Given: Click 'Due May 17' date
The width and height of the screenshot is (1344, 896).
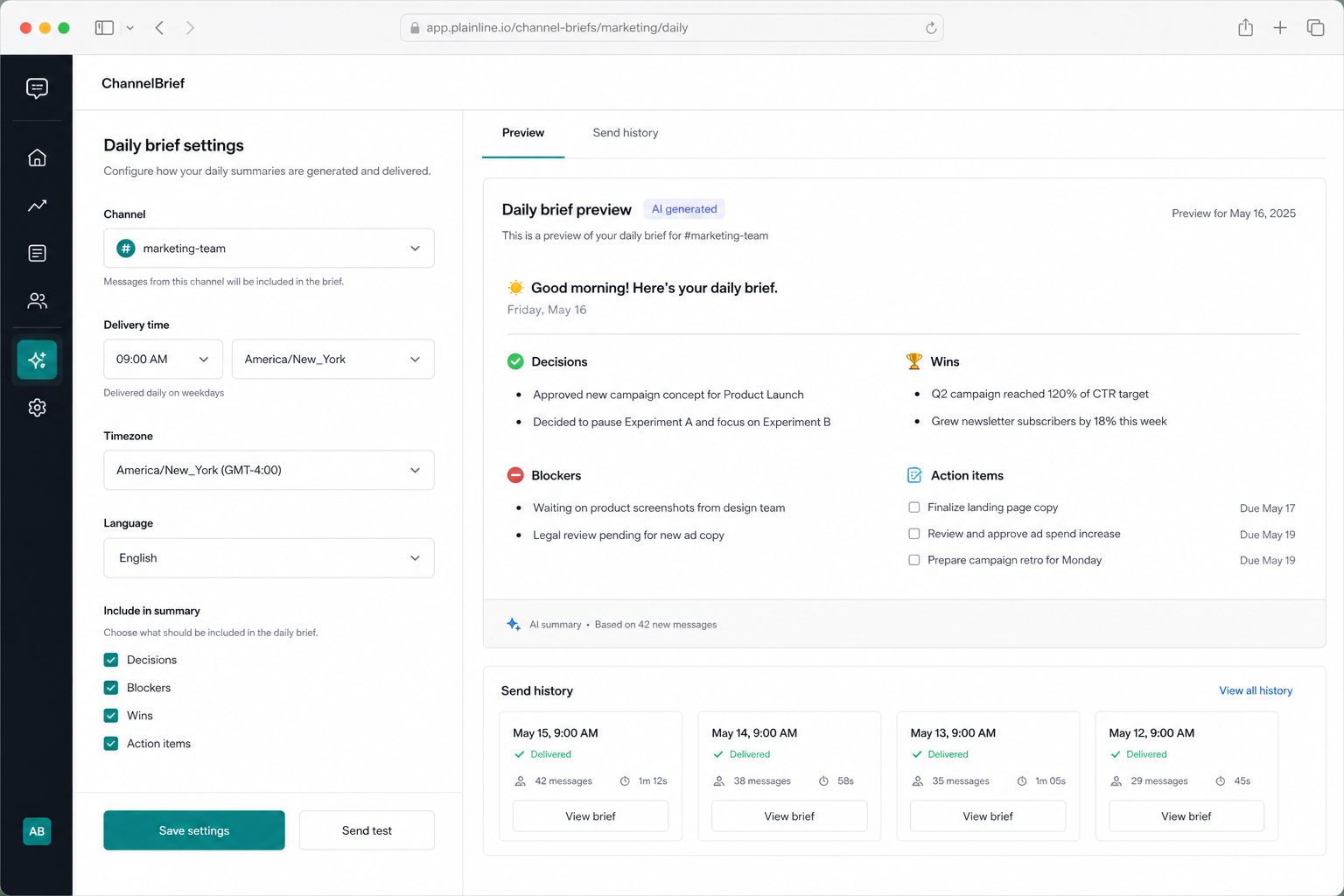Looking at the screenshot, I should 1267,508.
